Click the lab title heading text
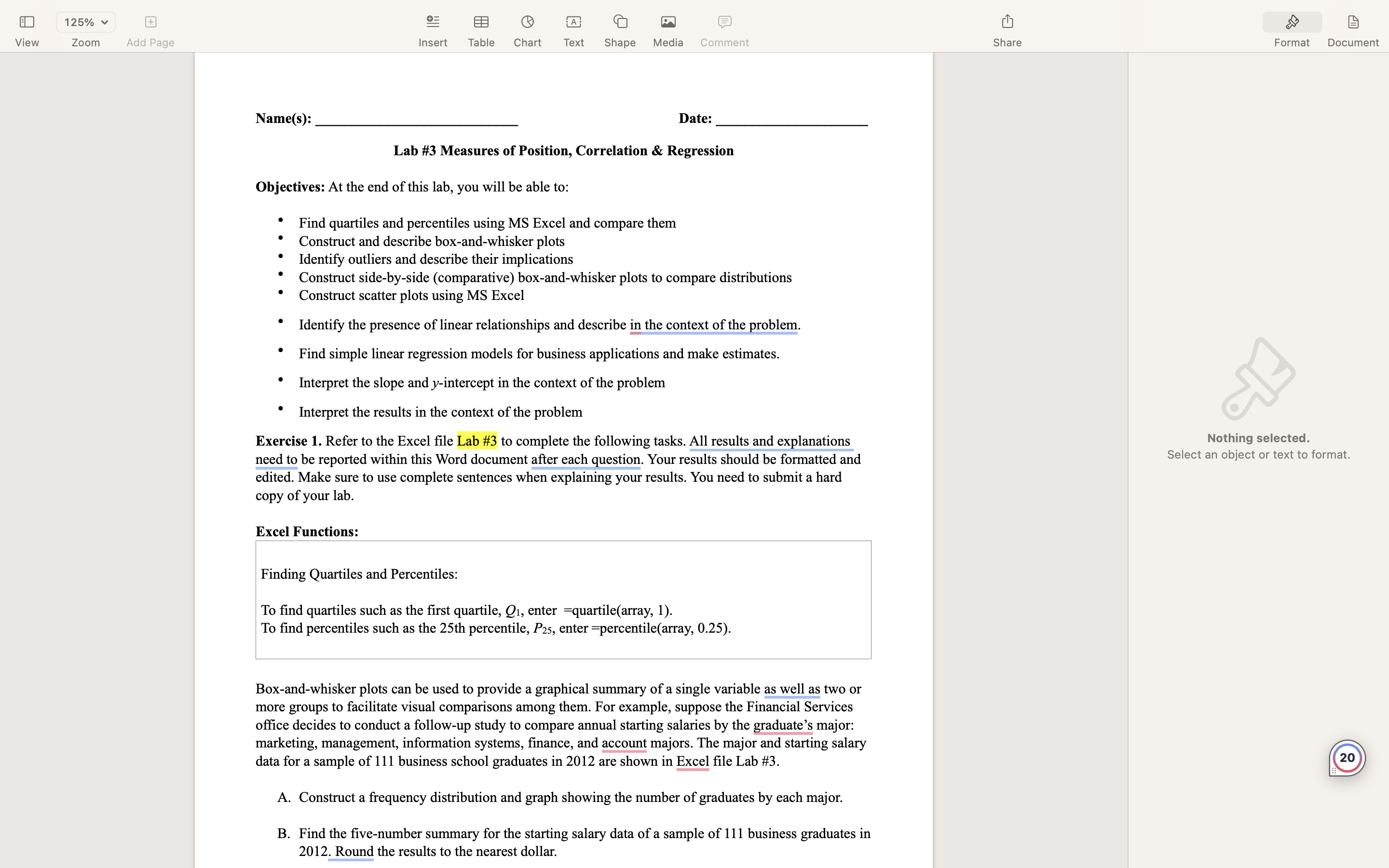Image resolution: width=1389 pixels, height=868 pixels. tap(562, 151)
